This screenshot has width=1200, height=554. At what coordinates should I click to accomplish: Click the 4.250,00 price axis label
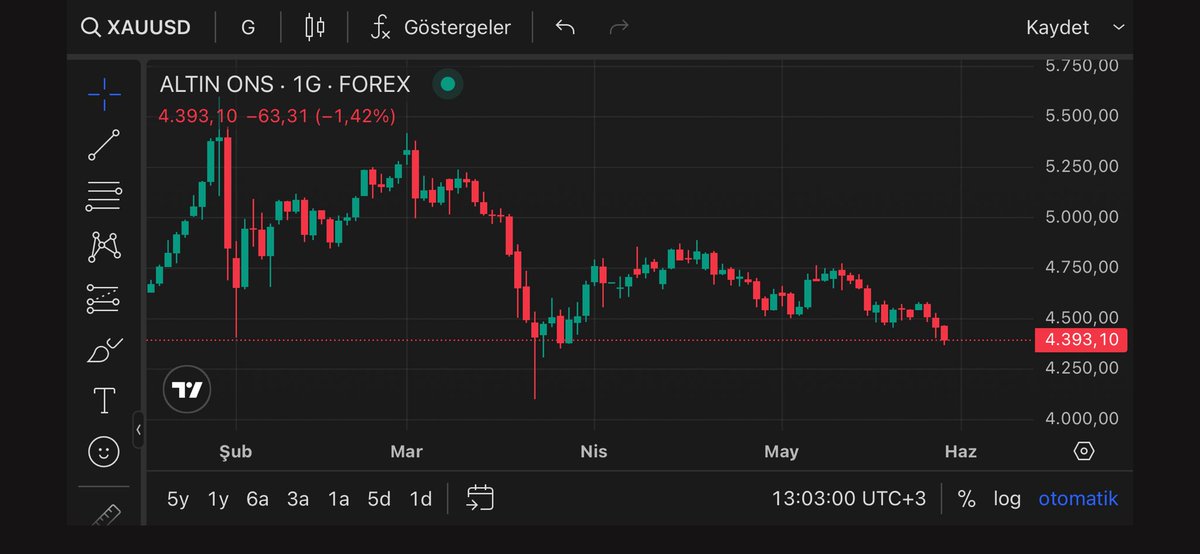(x=1082, y=368)
